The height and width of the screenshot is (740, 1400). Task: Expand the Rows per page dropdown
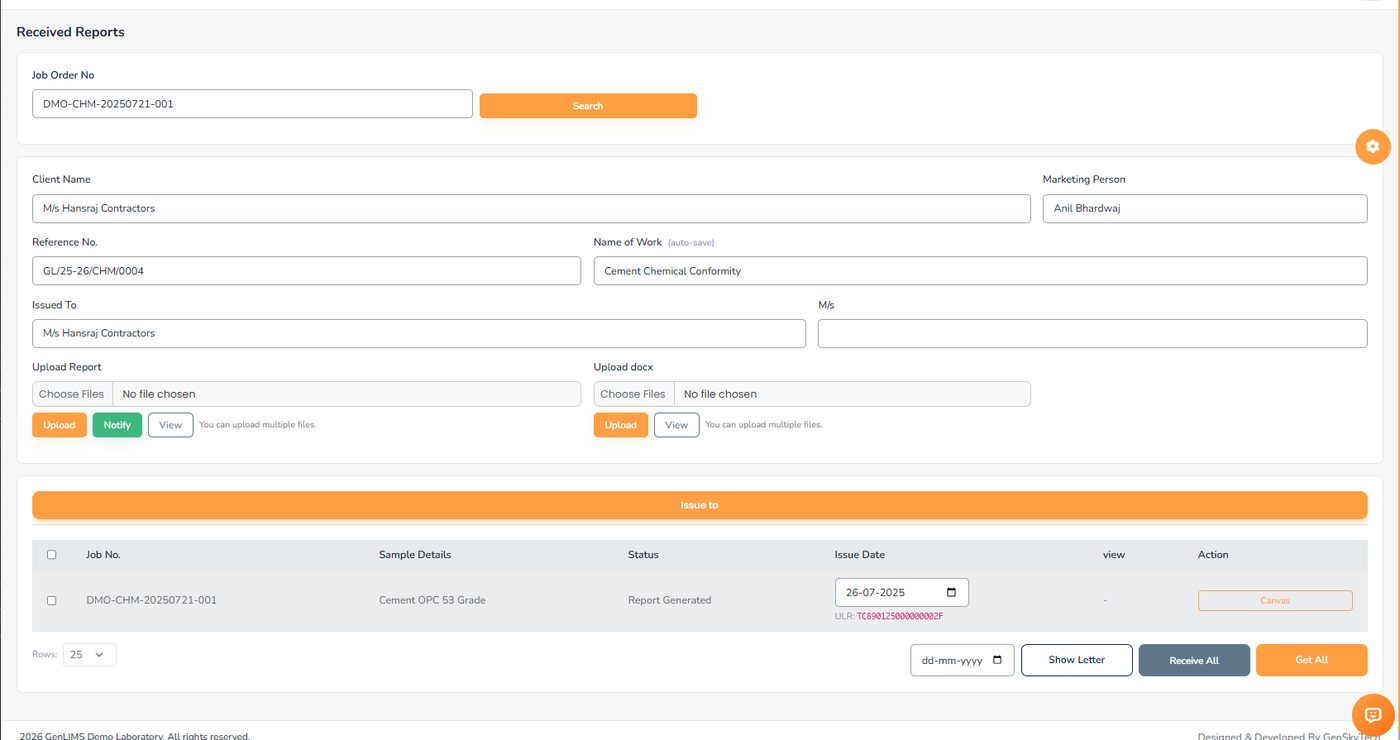tap(89, 655)
